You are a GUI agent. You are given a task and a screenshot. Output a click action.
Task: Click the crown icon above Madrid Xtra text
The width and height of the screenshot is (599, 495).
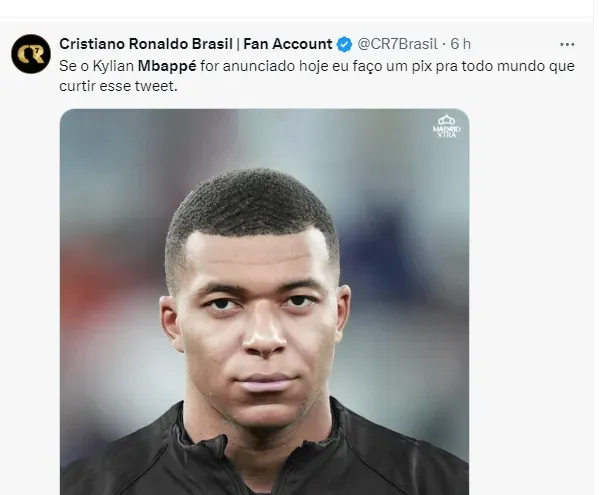pos(447,120)
